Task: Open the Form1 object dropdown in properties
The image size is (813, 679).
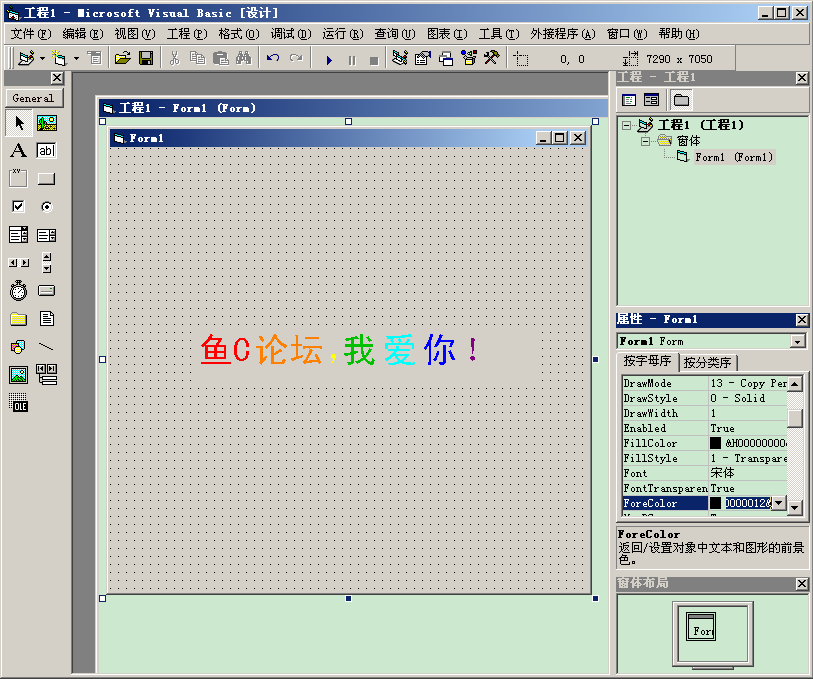Action: [x=797, y=341]
